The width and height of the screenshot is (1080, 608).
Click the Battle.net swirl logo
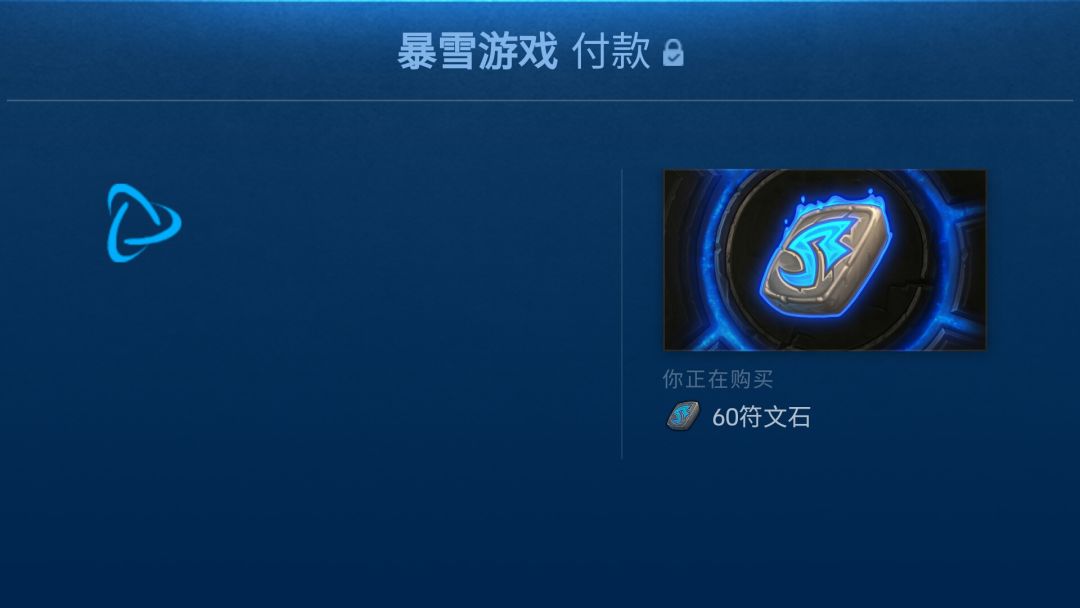click(144, 222)
